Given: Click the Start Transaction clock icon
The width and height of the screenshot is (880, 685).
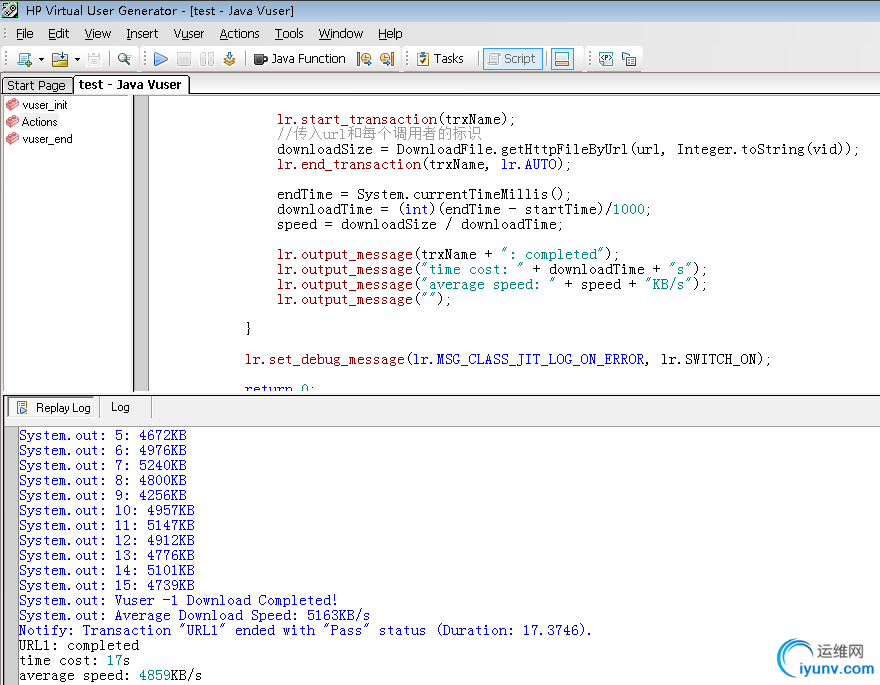Looking at the screenshot, I should pyautogui.click(x=364, y=59).
